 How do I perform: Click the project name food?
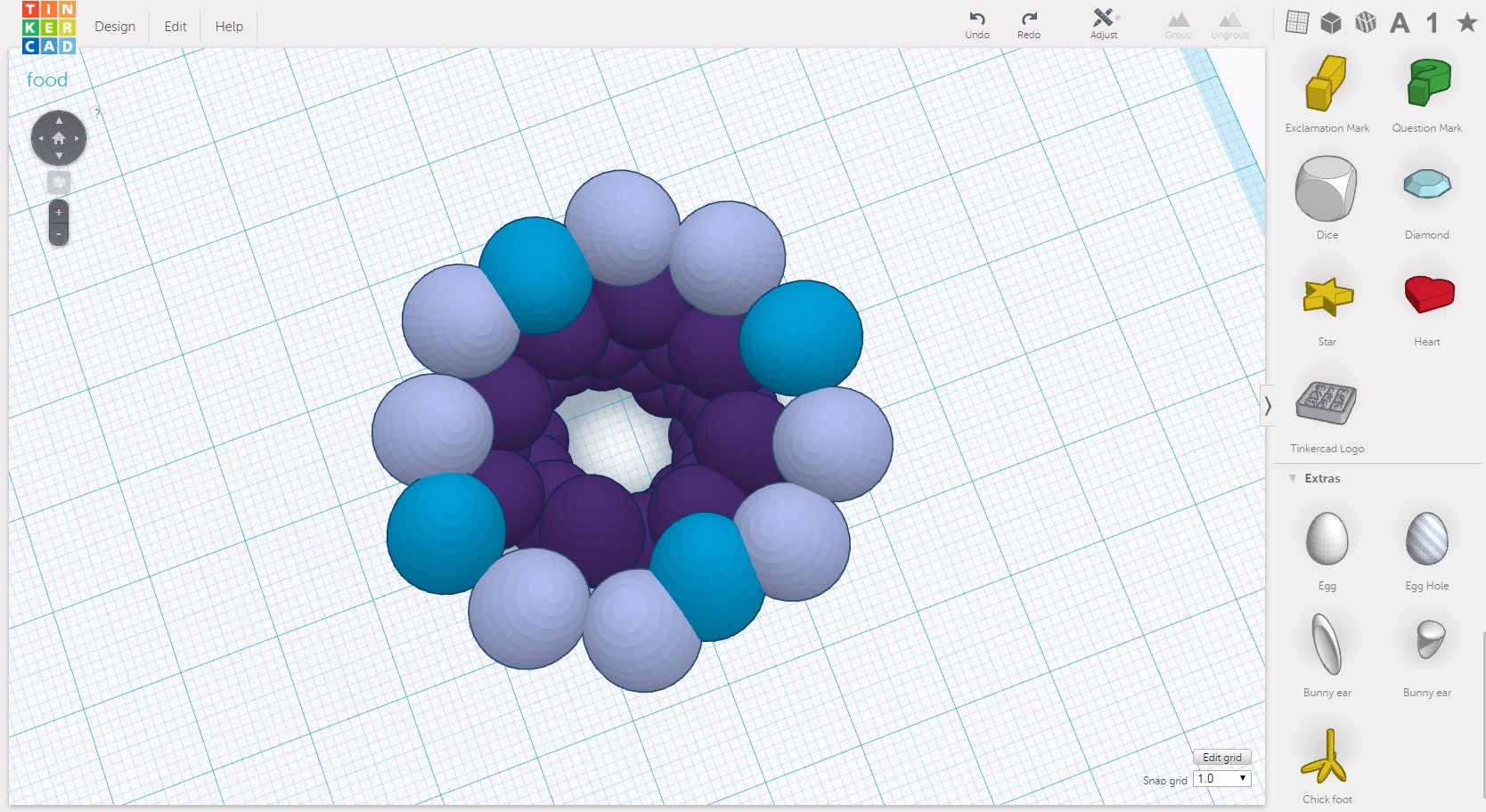[x=47, y=80]
